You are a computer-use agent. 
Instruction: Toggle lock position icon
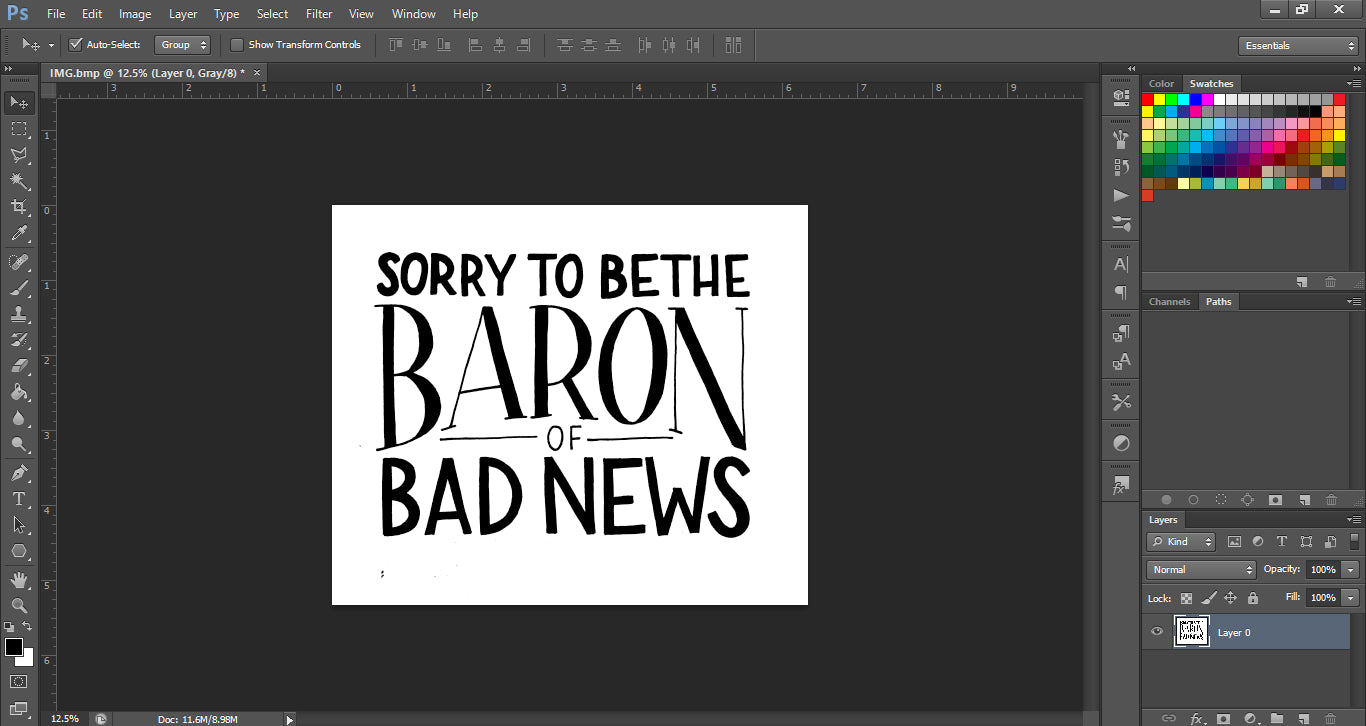coord(1231,598)
